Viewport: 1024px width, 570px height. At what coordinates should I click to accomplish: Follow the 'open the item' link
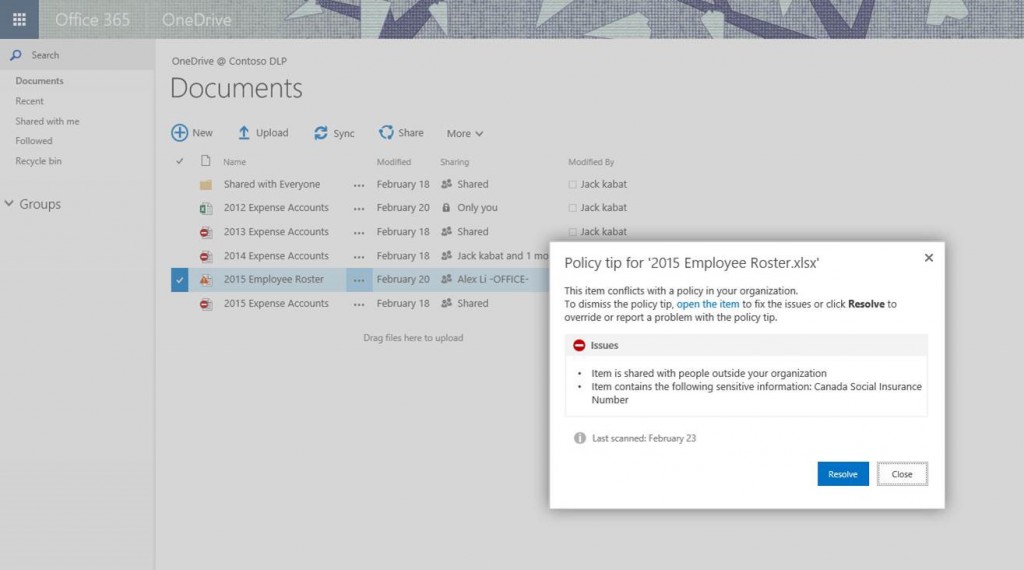(708, 304)
